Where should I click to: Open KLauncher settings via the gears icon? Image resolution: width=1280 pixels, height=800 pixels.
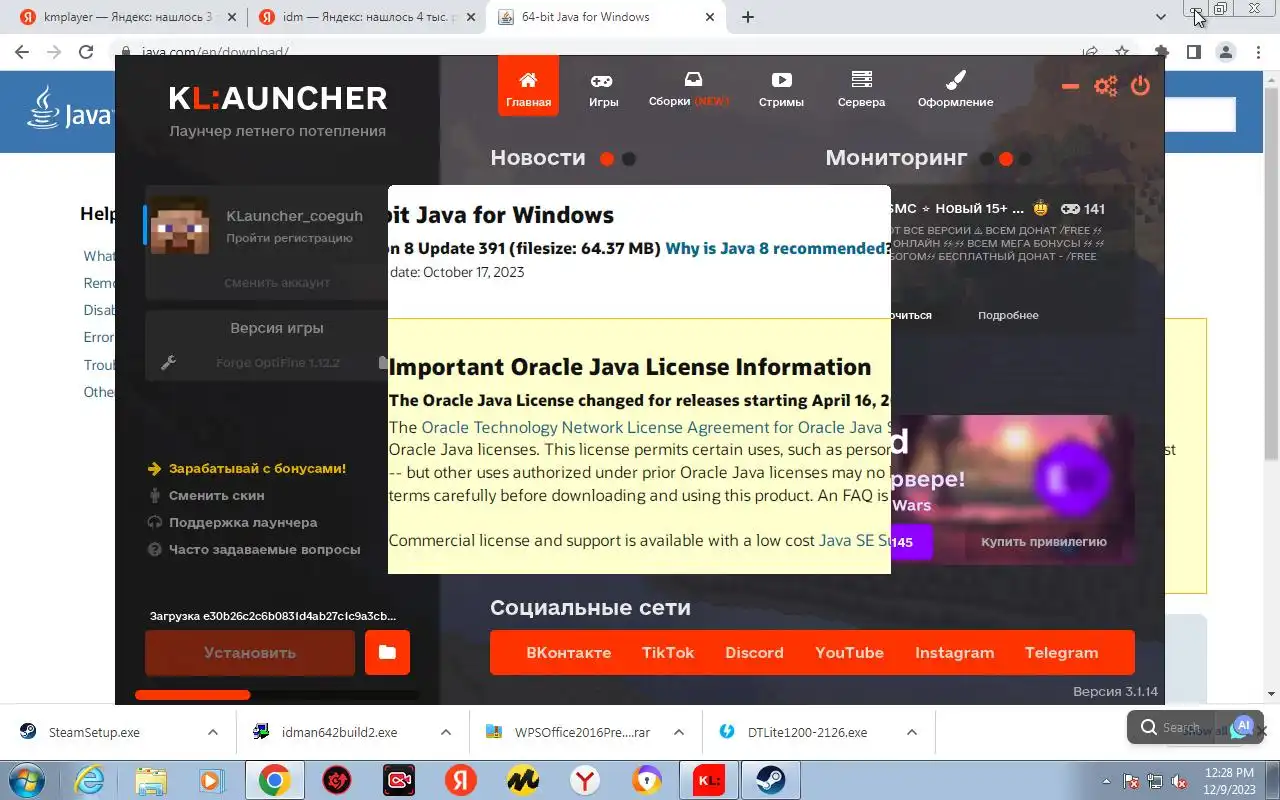pyautogui.click(x=1105, y=86)
